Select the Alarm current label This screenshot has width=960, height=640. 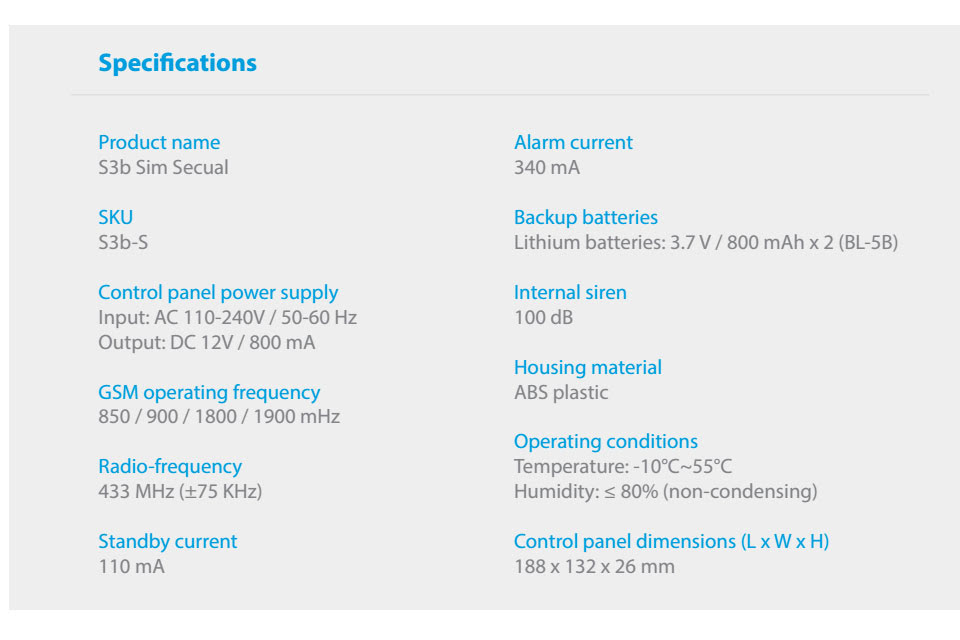pos(573,142)
